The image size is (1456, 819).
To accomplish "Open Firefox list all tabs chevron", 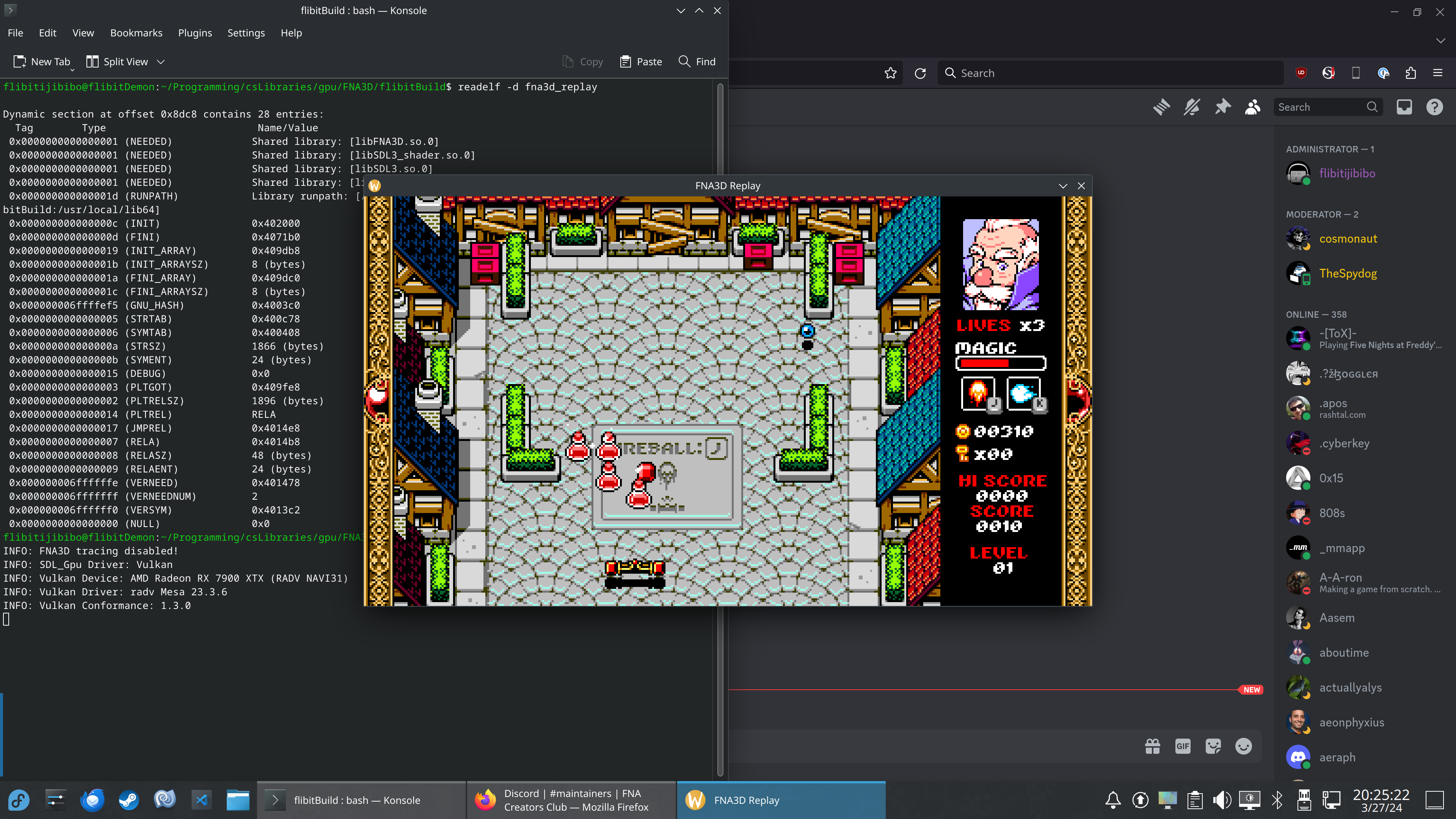I will click(1440, 41).
